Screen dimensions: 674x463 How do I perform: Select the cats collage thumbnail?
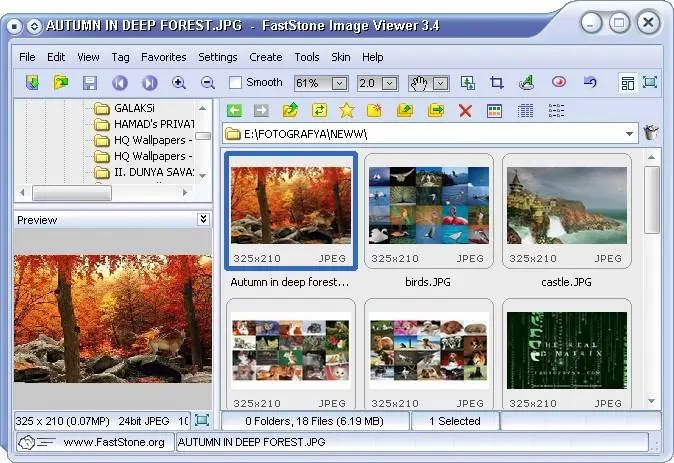click(291, 355)
